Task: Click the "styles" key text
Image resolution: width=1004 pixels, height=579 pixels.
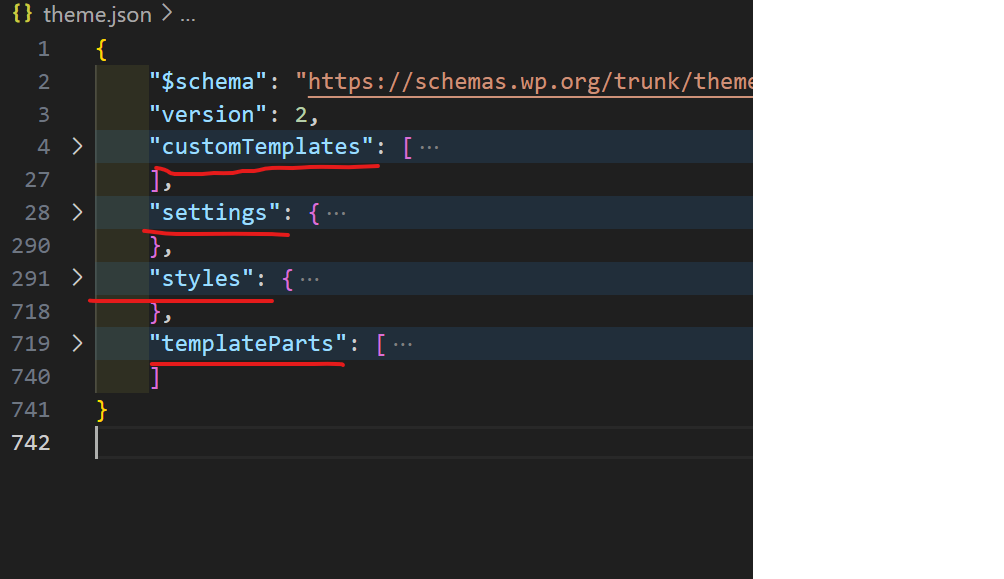Action: 201,278
